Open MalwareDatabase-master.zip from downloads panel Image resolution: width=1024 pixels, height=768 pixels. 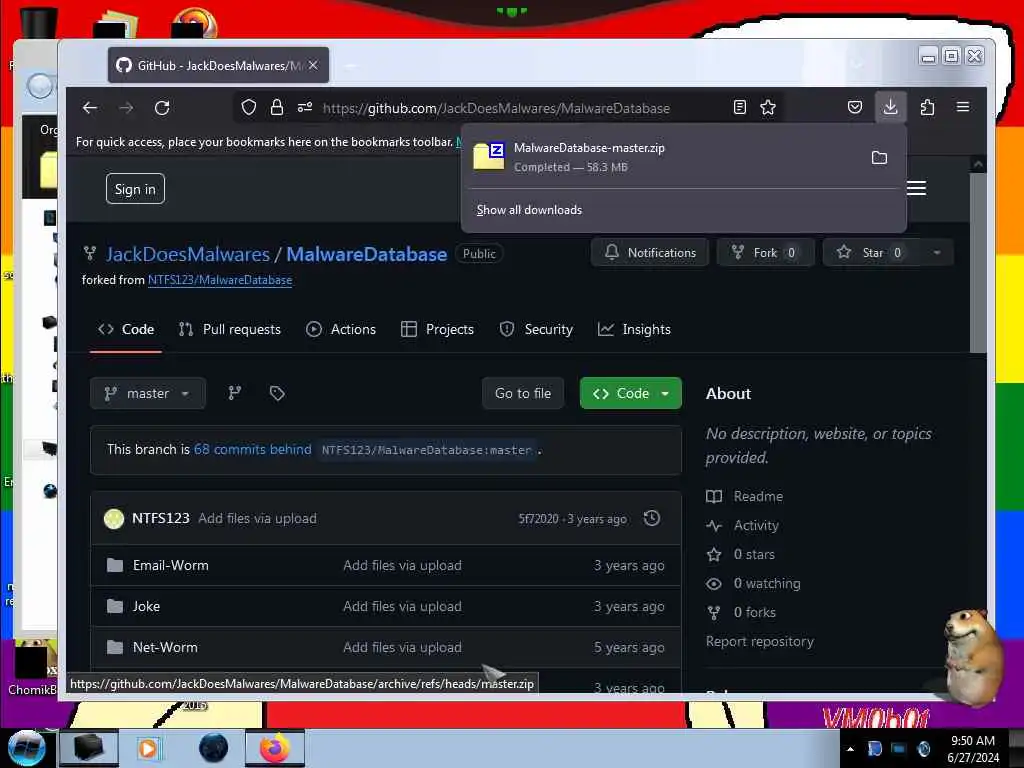663,157
